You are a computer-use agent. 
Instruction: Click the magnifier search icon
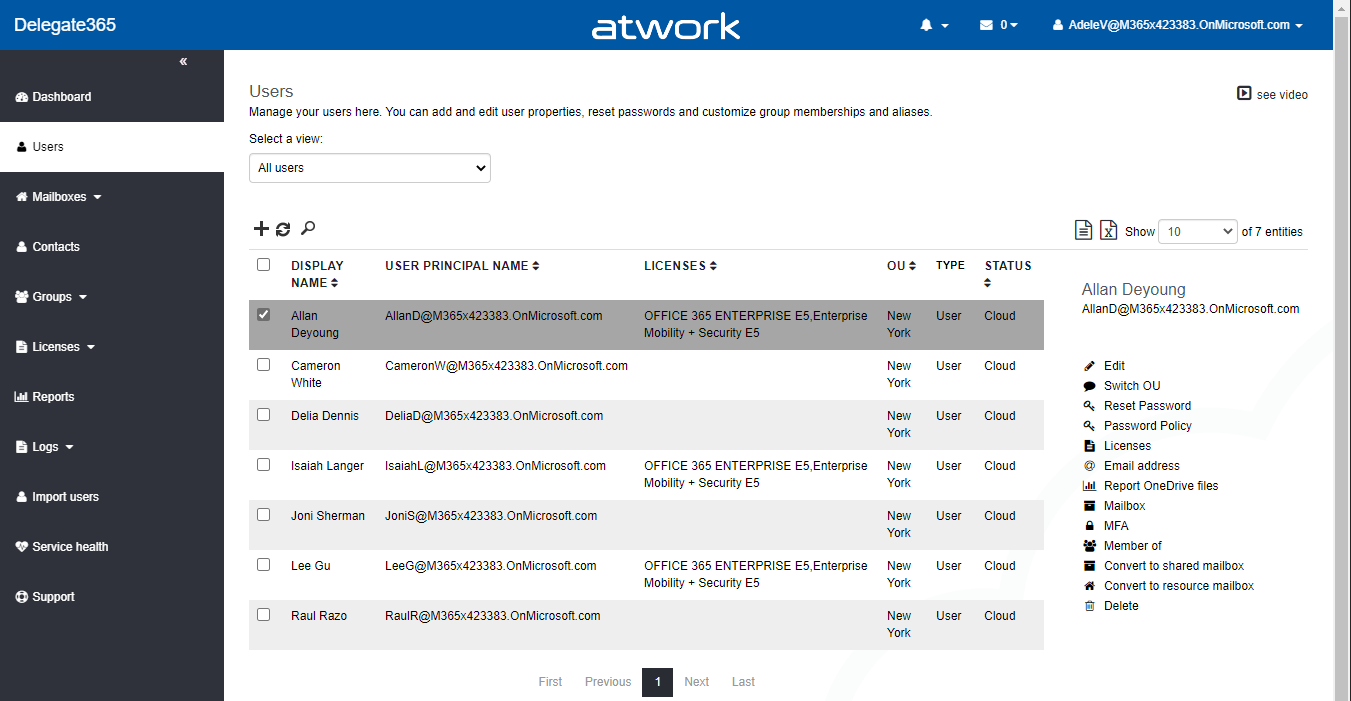[x=308, y=229]
